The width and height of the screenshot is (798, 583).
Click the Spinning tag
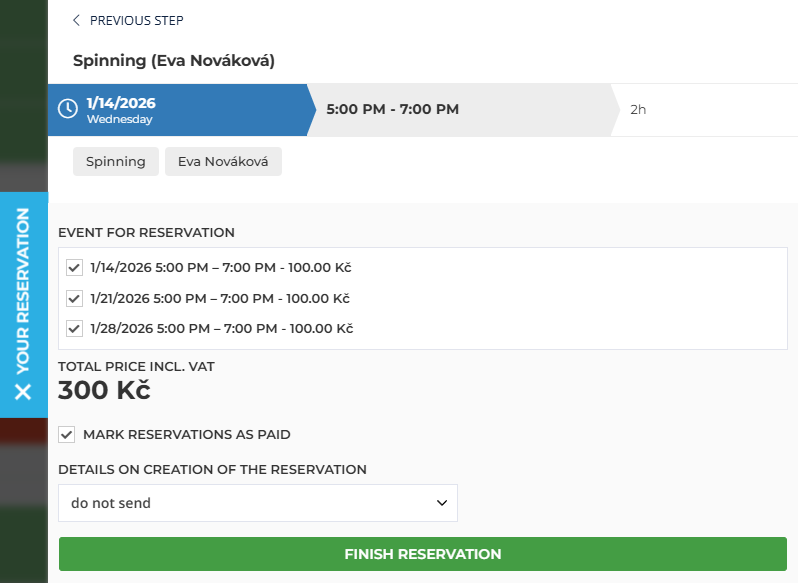[x=116, y=162]
